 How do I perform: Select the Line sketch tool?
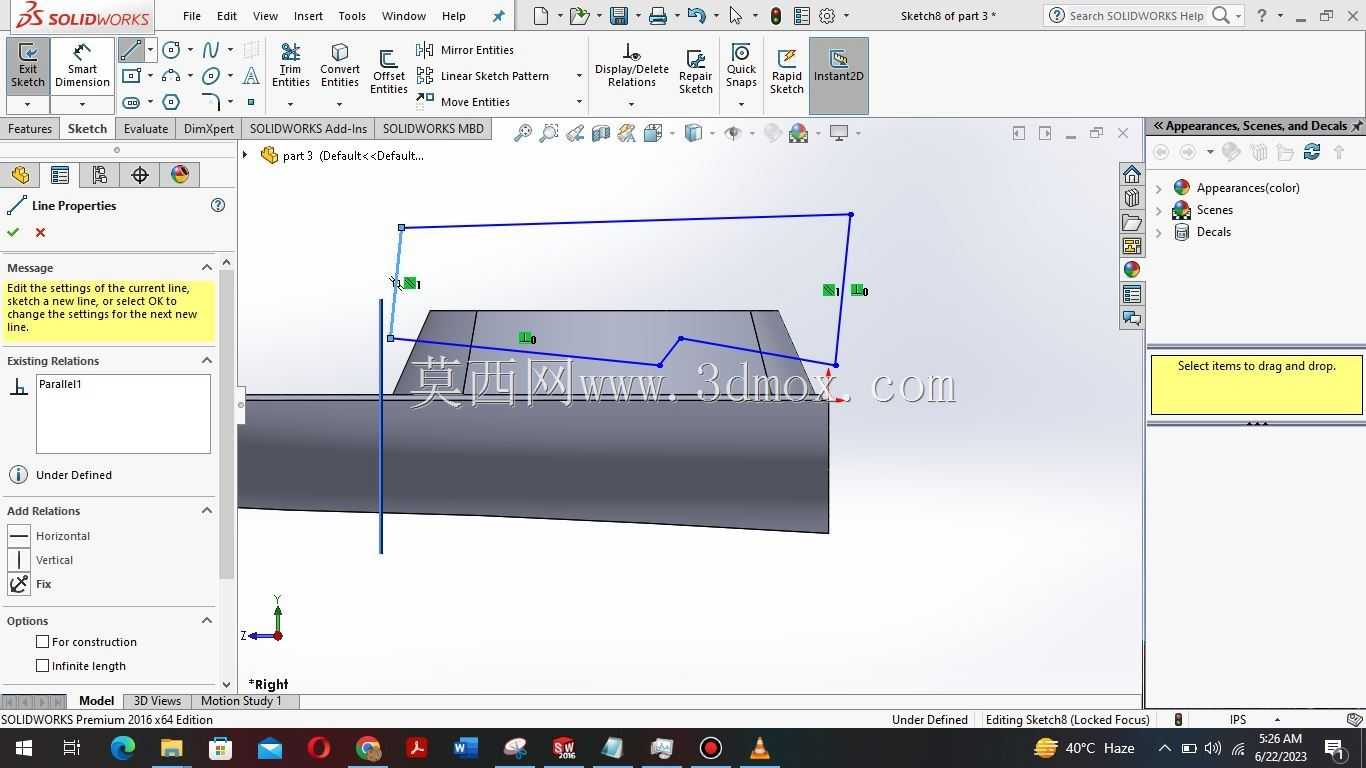tap(130, 50)
